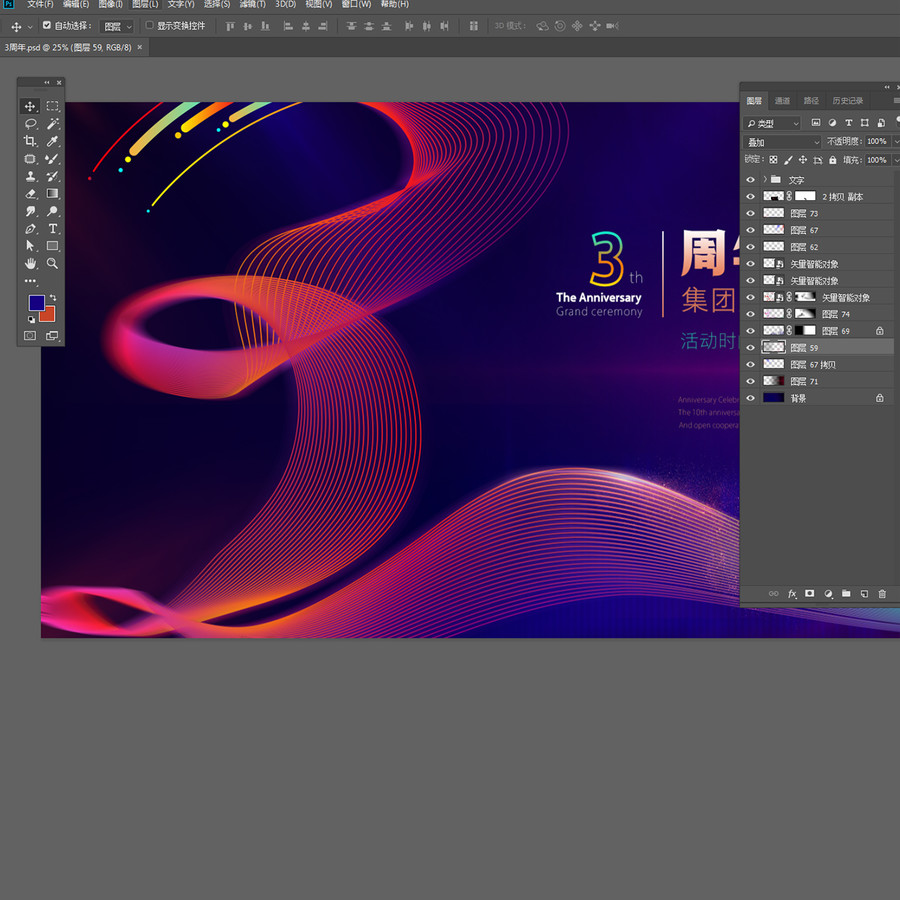Open the blend mode 叠加 dropdown
Screen dimensions: 900x900
783,142
